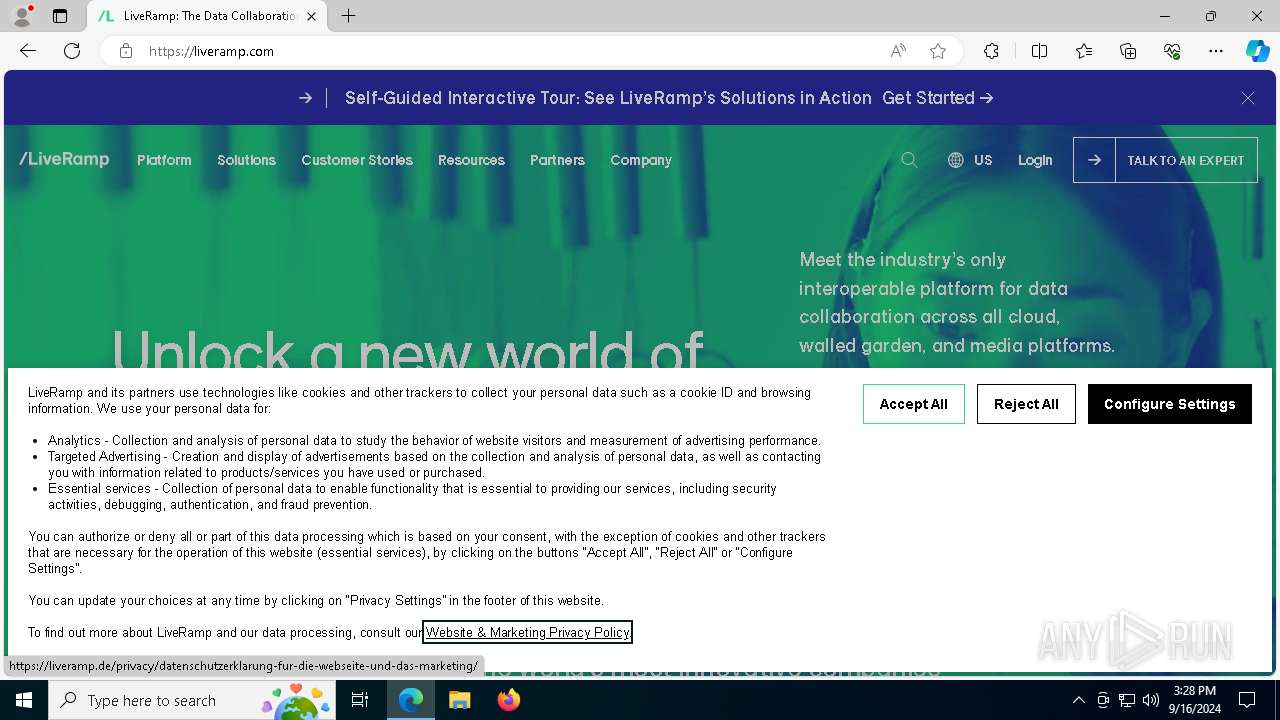
Task: Open the Windows Start menu
Action: pos(24,700)
